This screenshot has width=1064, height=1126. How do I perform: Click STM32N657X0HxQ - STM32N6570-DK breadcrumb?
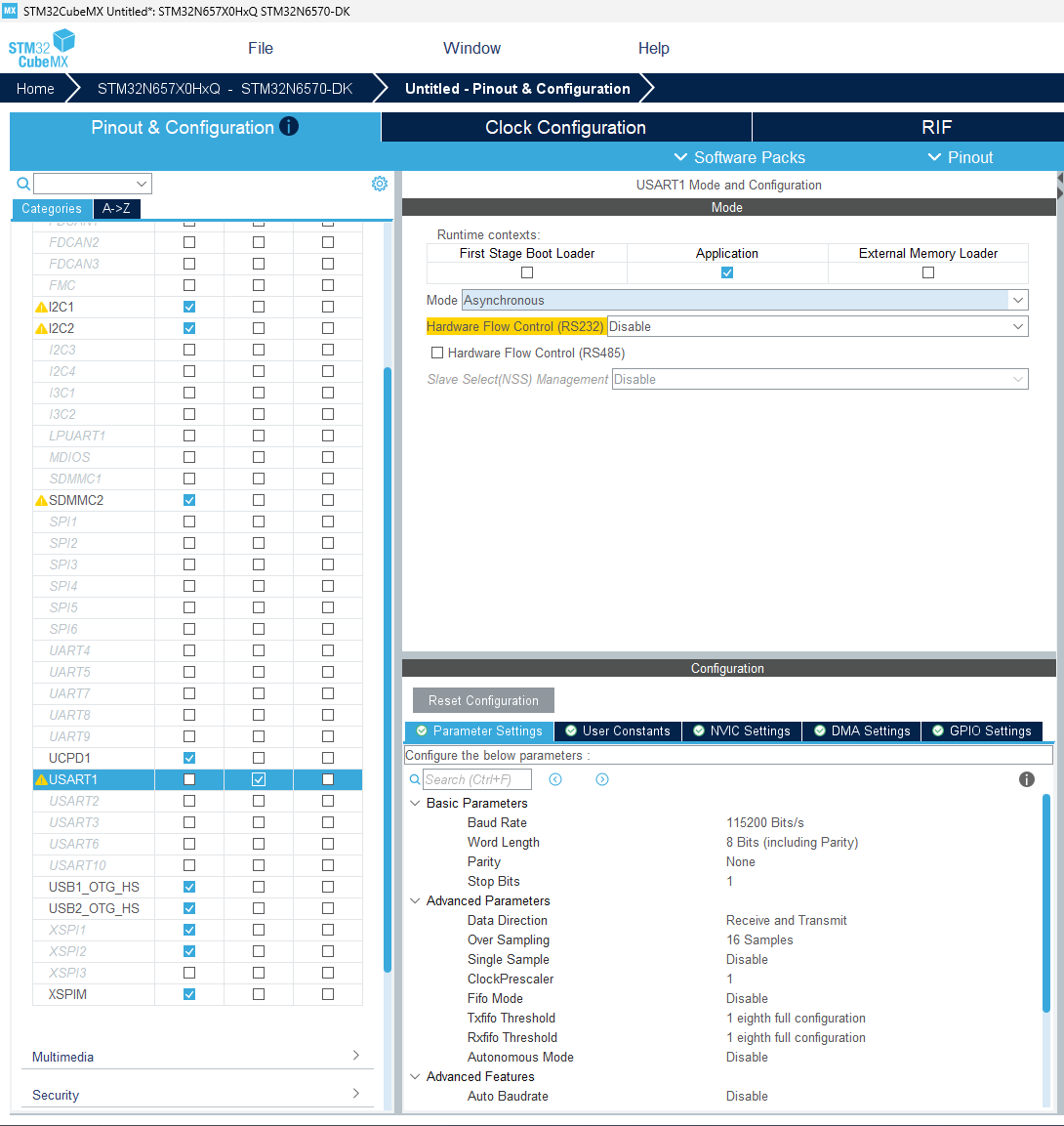tap(225, 88)
